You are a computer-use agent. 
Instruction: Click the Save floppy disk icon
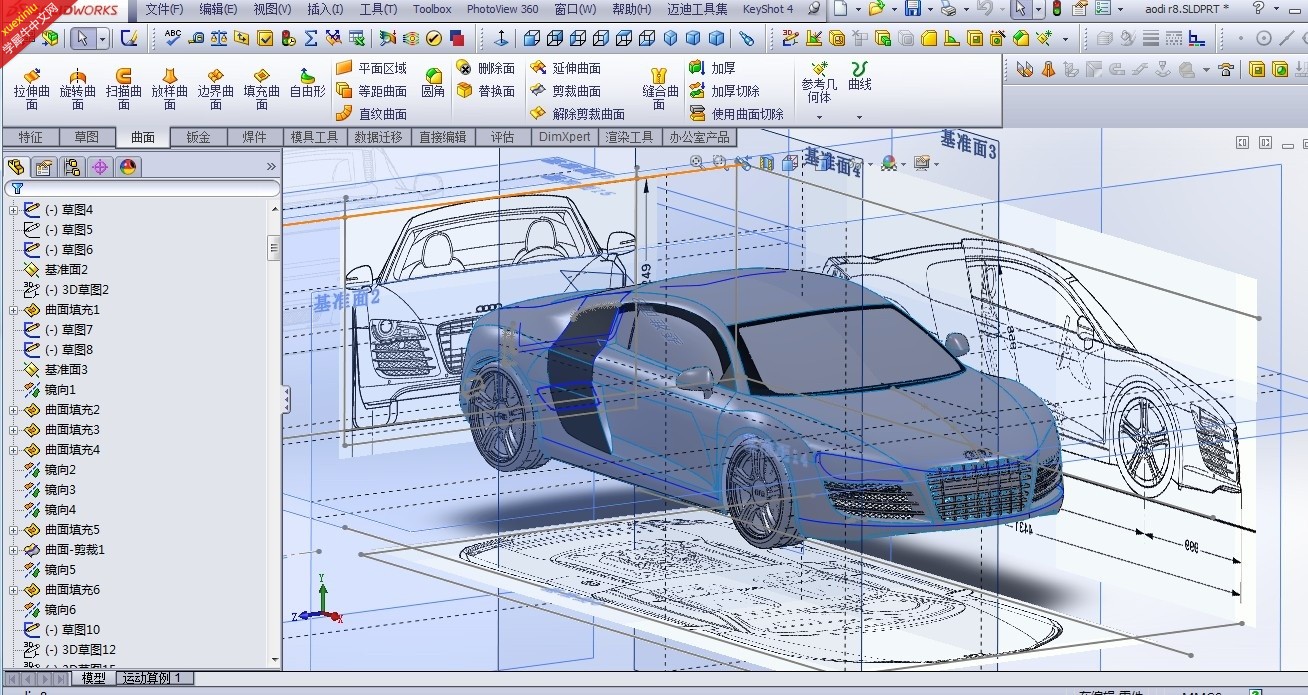913,9
